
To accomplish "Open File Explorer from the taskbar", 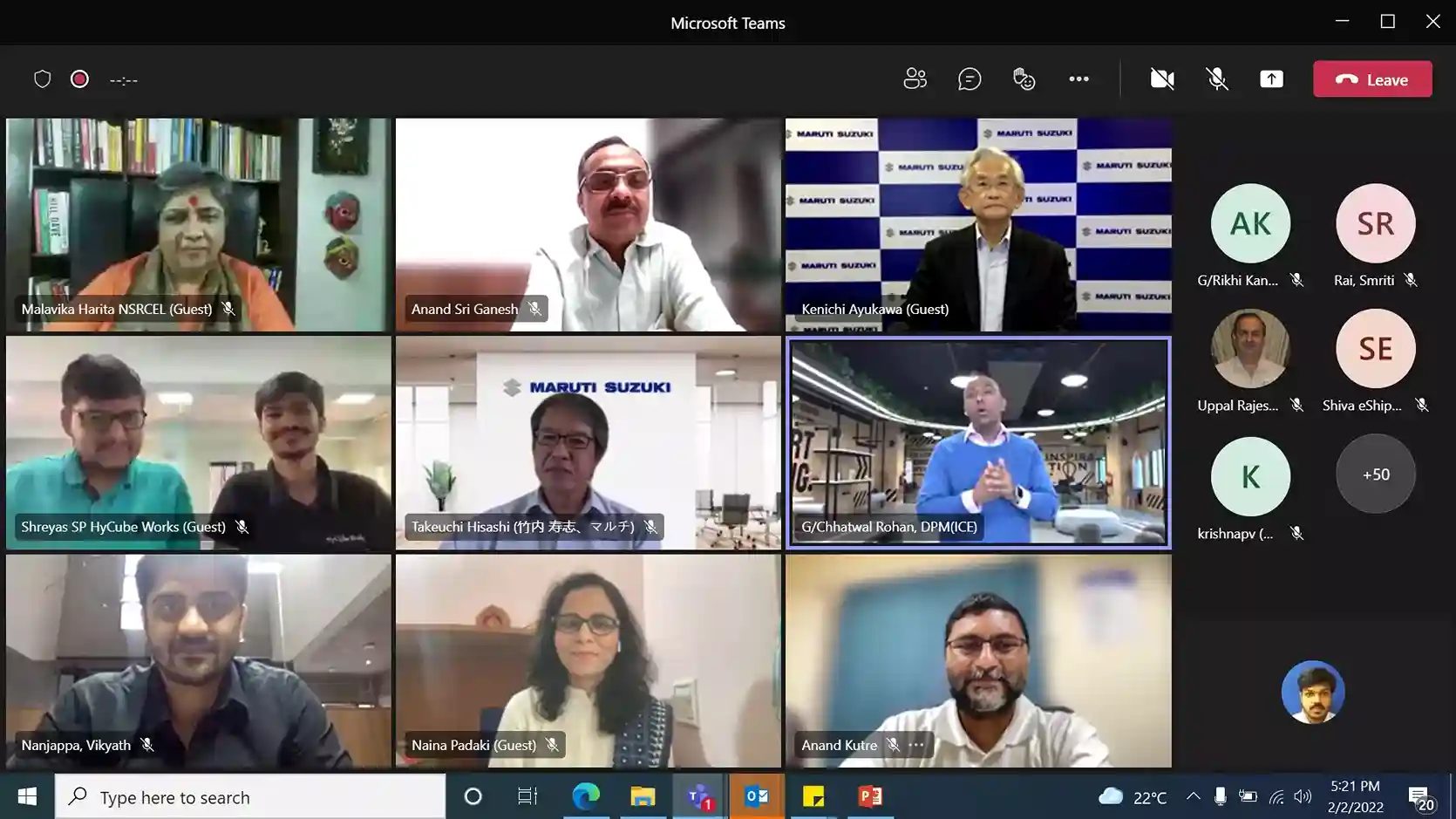I will pyautogui.click(x=643, y=796).
